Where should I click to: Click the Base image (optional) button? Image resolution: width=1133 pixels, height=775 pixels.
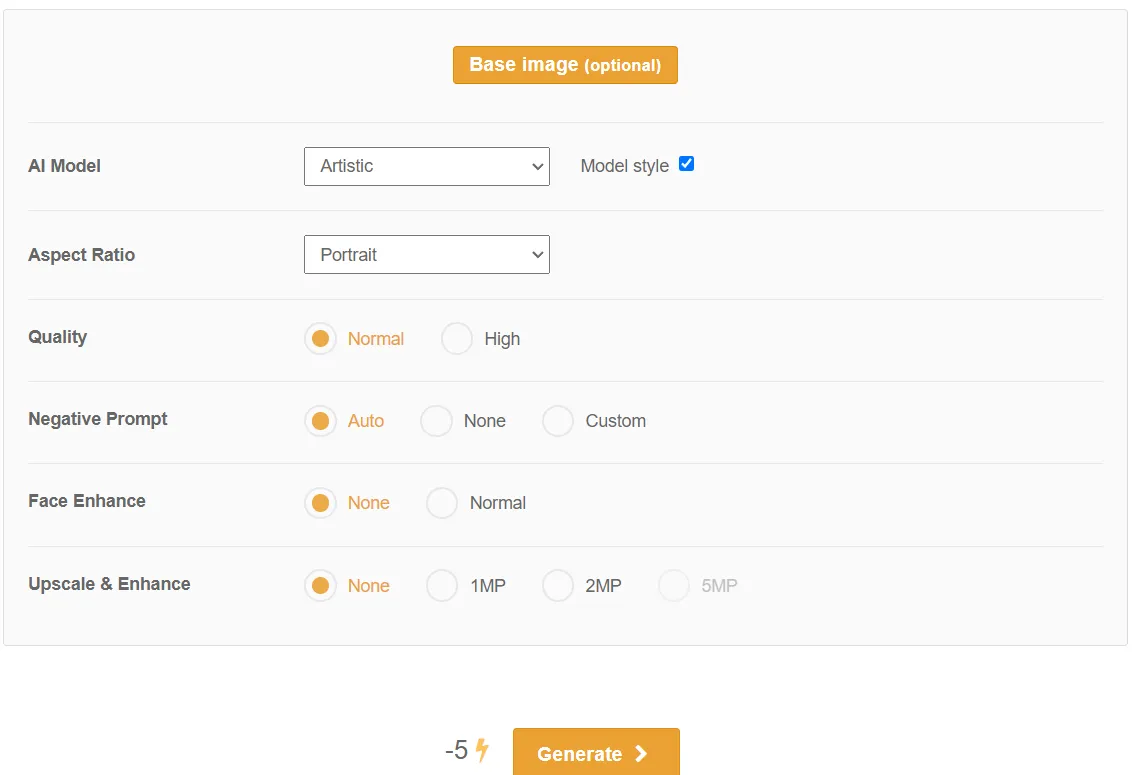point(565,65)
